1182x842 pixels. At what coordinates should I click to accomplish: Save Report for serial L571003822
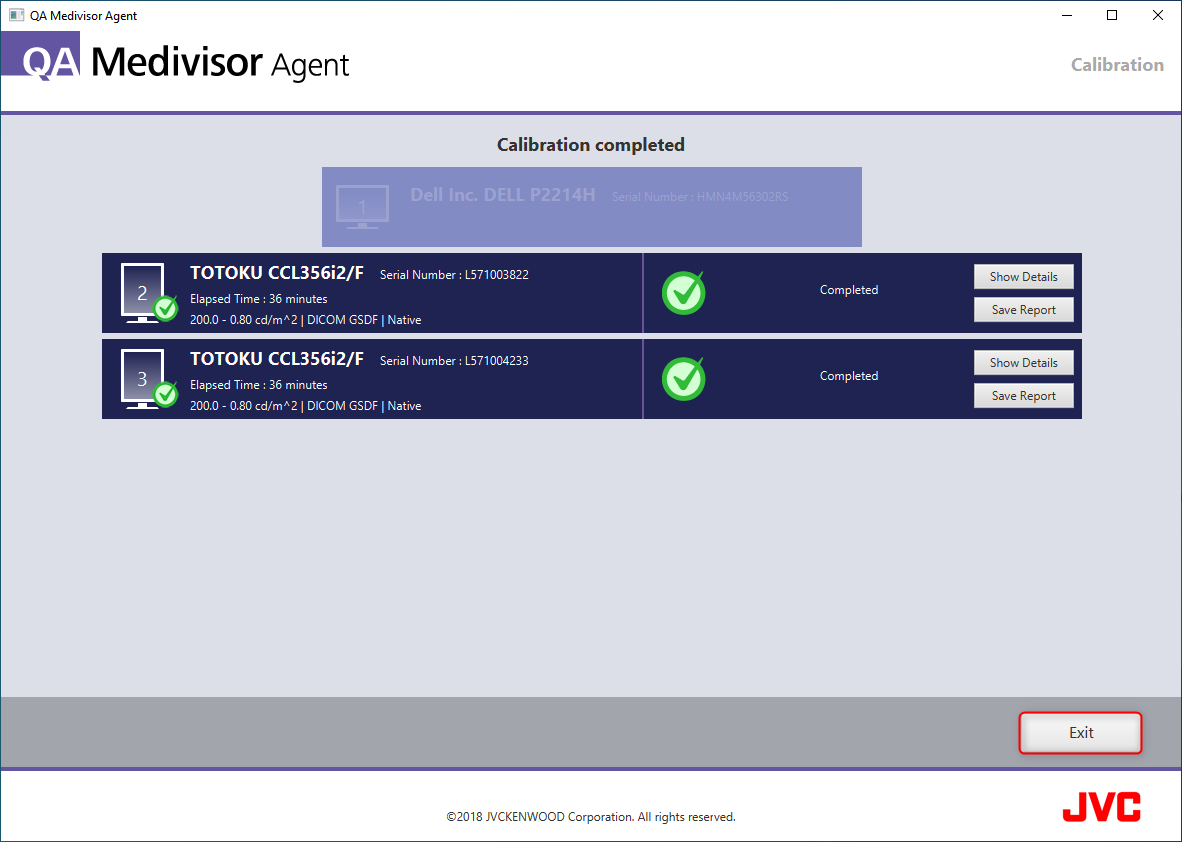click(1023, 310)
